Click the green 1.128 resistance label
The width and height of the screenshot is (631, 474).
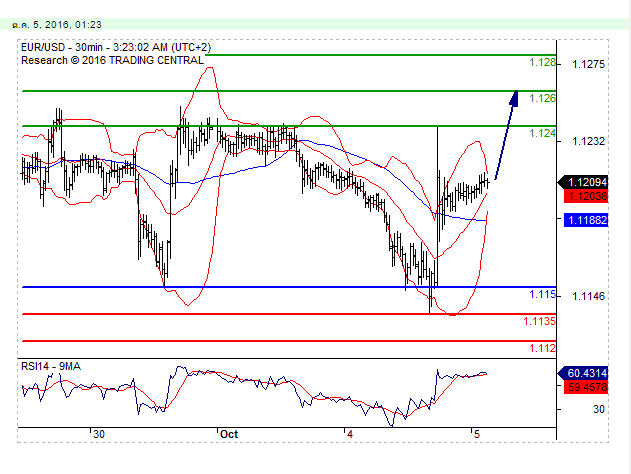pos(542,63)
